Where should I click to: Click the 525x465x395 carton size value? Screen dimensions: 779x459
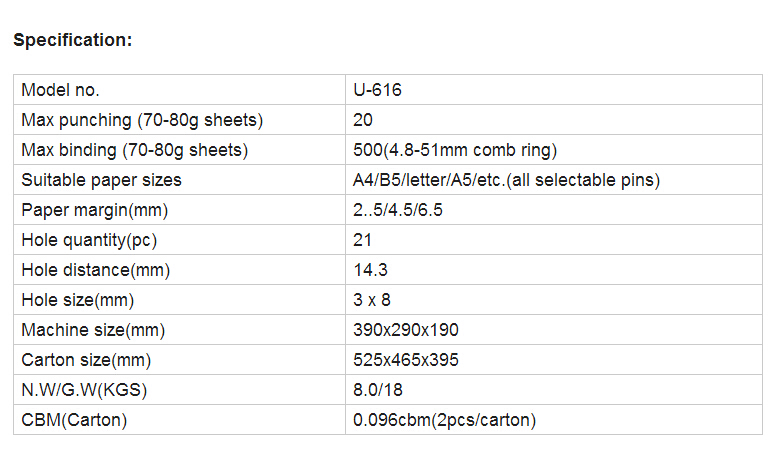(406, 360)
